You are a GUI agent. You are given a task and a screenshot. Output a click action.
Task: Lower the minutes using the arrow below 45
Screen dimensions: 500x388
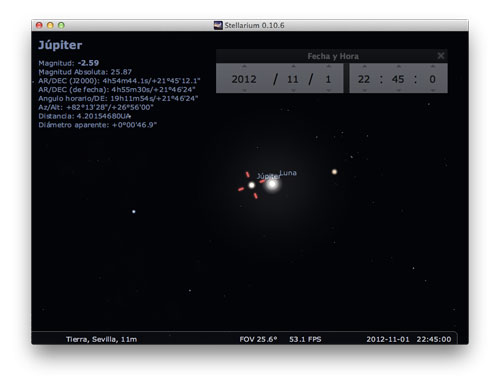click(x=398, y=90)
